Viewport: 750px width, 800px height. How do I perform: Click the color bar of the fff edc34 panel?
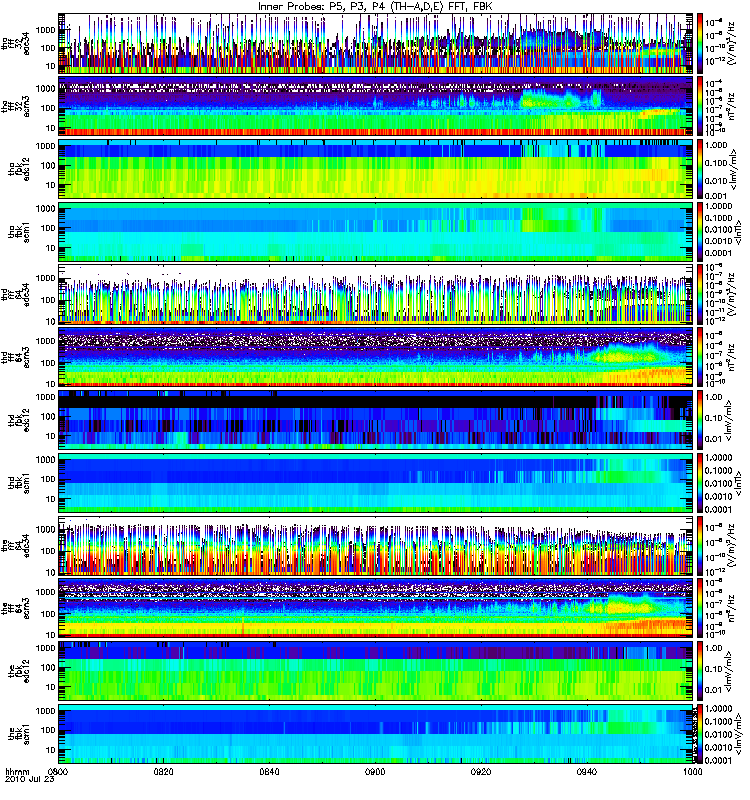click(700, 545)
